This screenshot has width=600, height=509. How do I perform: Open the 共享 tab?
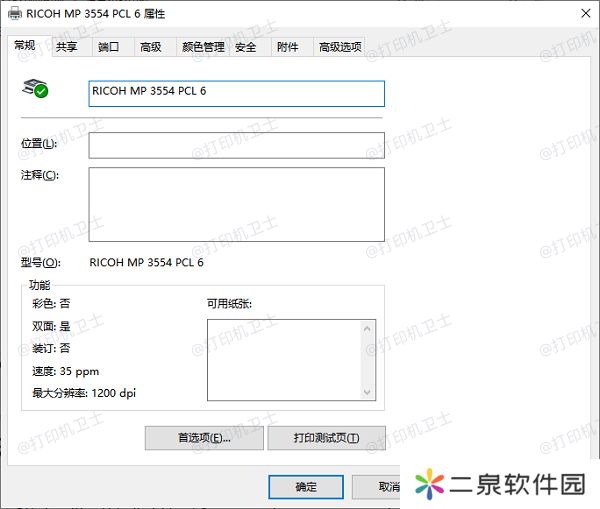tap(72, 47)
